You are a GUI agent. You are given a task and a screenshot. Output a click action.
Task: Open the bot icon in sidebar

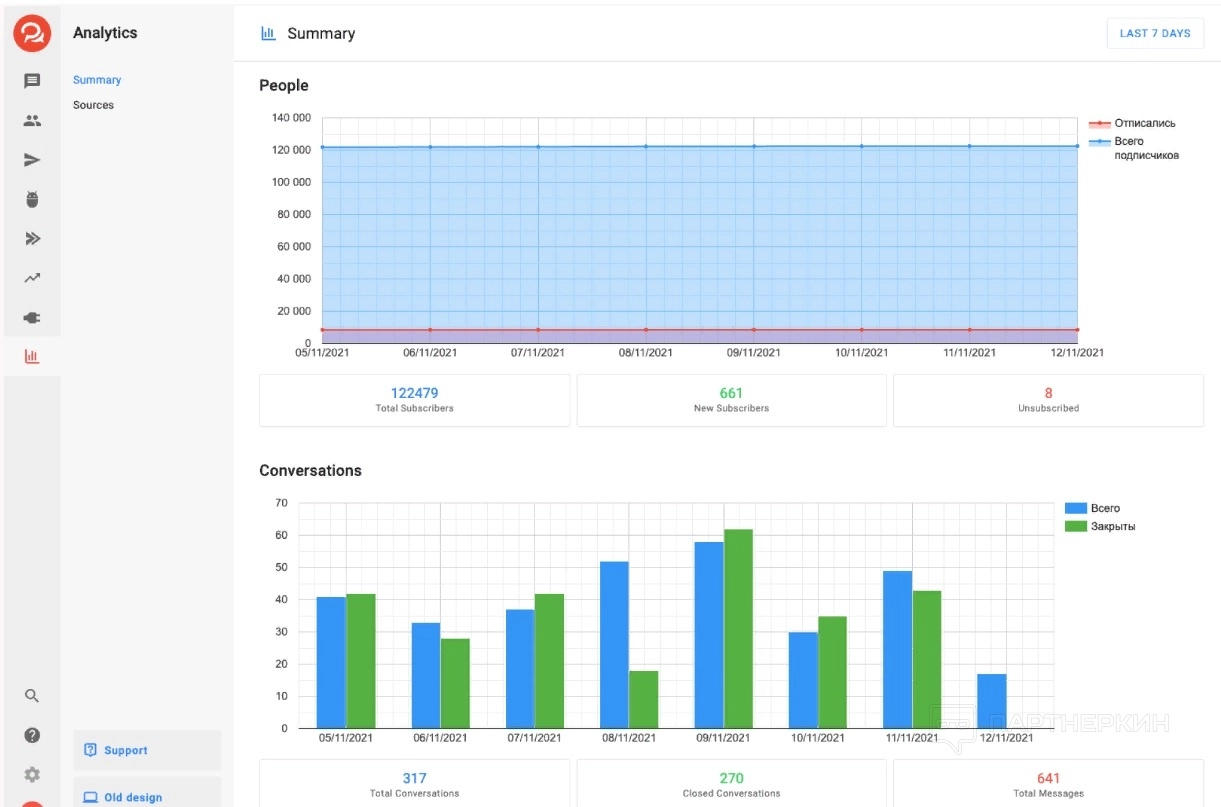32,199
